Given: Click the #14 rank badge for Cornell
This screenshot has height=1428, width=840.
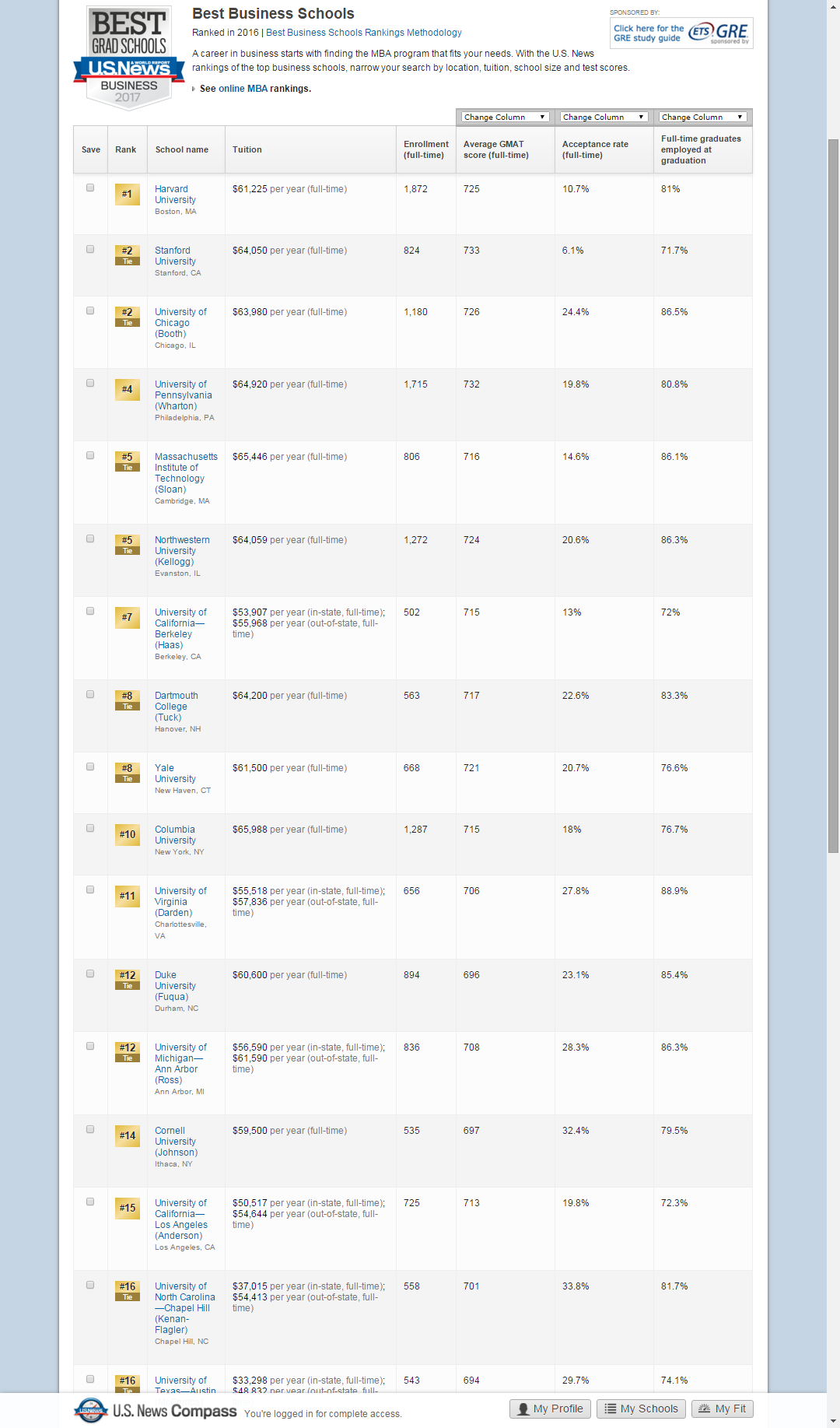Looking at the screenshot, I should (127, 1135).
